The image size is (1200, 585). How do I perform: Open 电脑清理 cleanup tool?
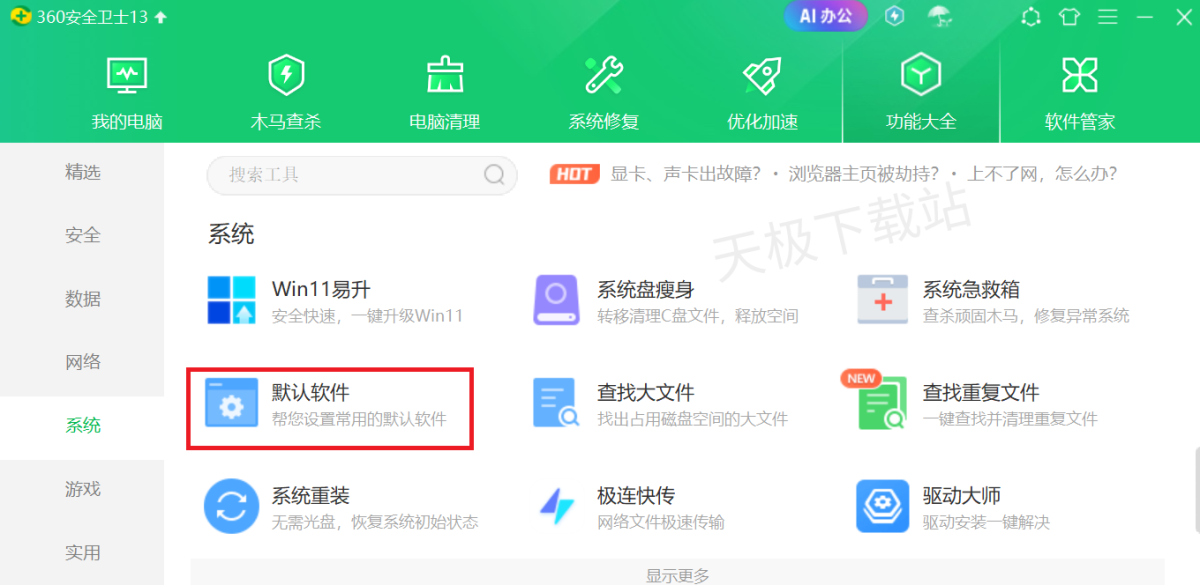coord(444,76)
